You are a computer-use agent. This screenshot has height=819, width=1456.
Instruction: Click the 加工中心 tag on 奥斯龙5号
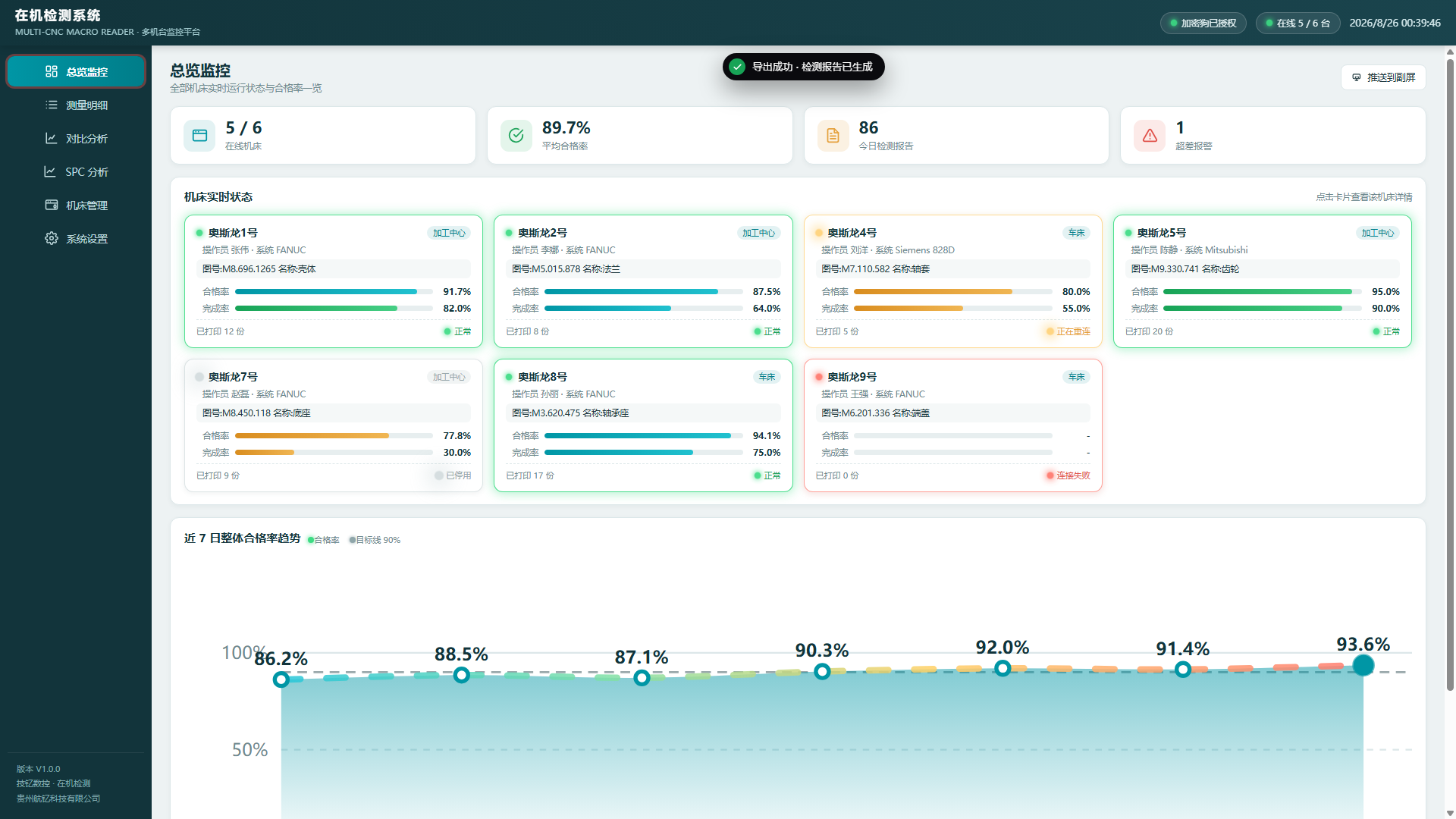click(1377, 233)
